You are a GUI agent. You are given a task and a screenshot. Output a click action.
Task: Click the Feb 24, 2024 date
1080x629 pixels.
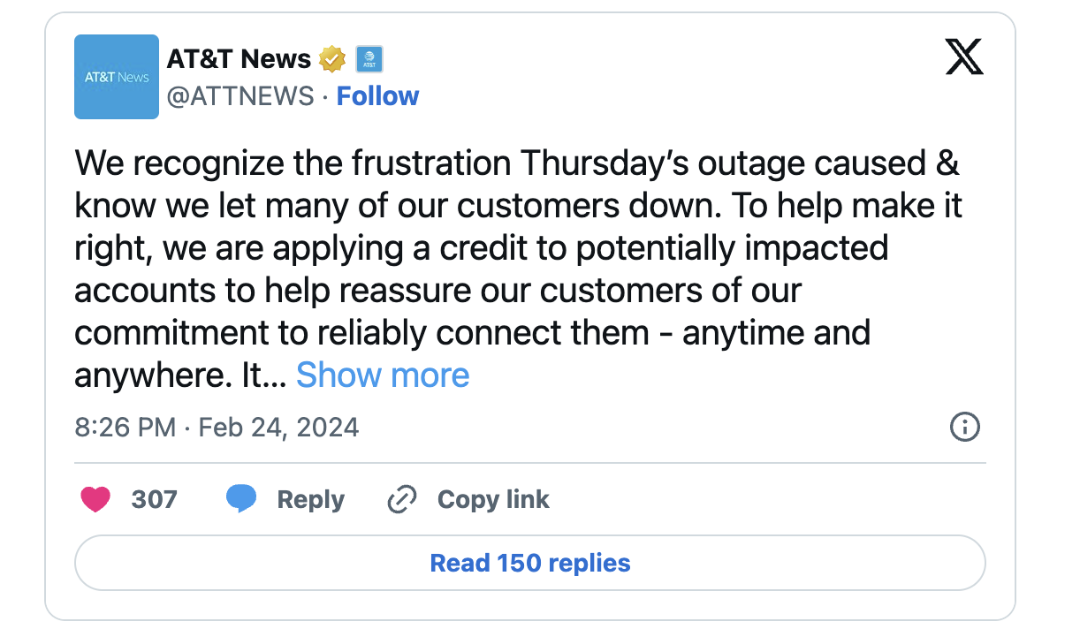(x=279, y=428)
